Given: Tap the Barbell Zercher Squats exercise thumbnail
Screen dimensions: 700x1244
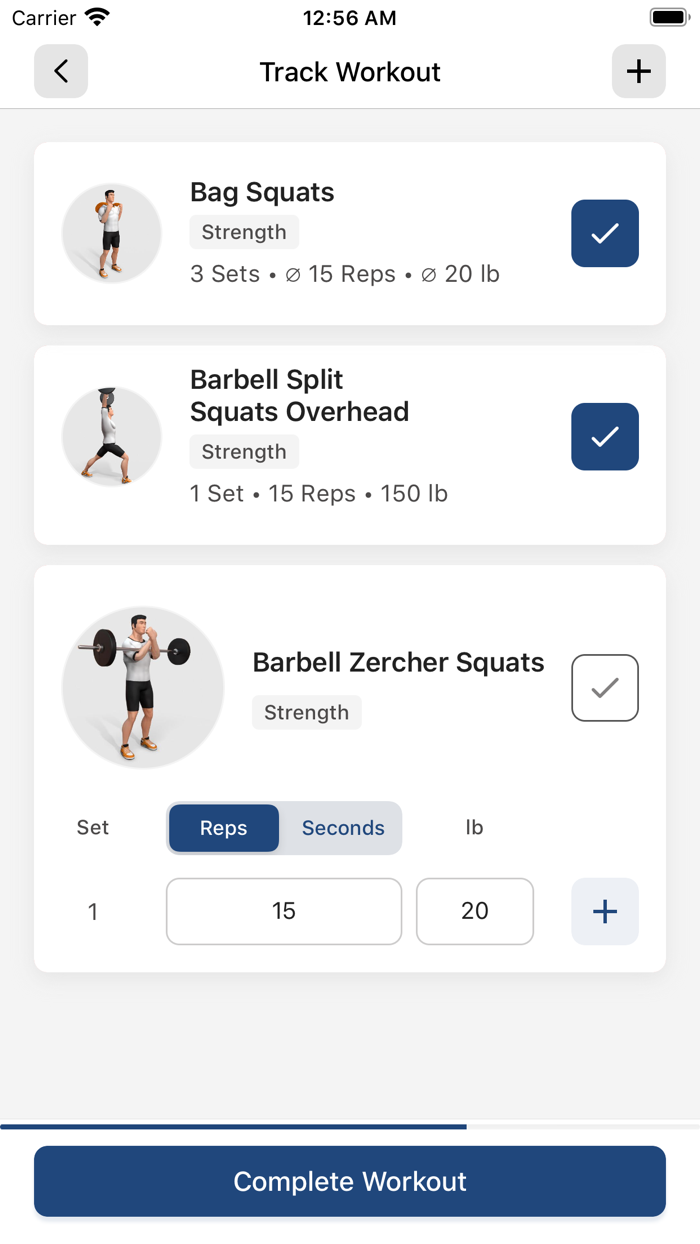Looking at the screenshot, I should coord(143,688).
